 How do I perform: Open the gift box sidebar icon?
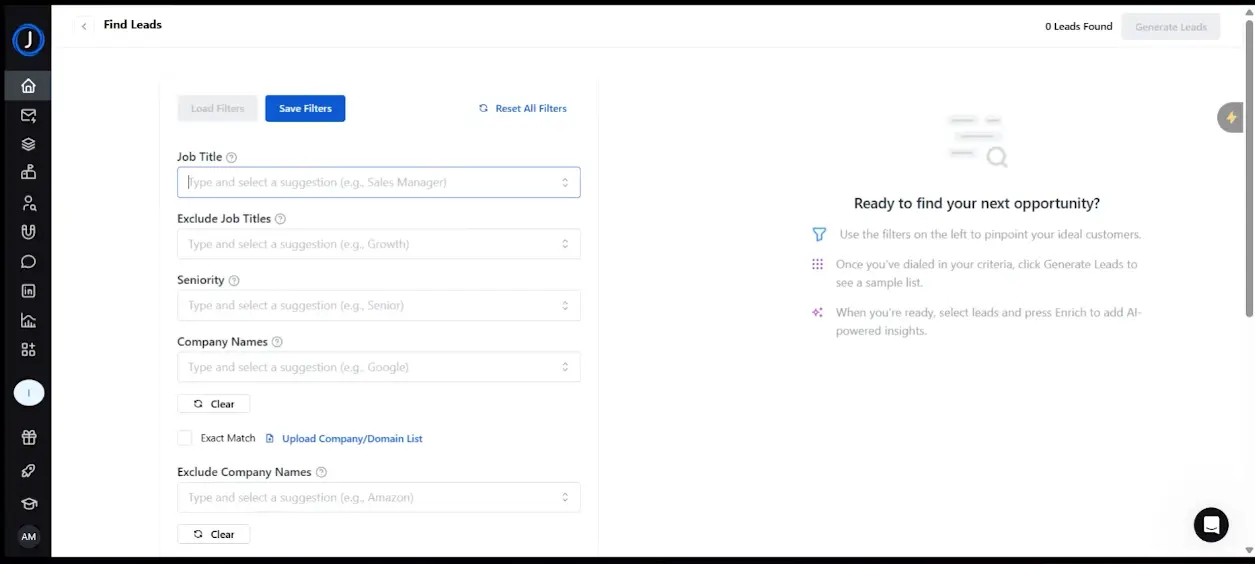28,437
